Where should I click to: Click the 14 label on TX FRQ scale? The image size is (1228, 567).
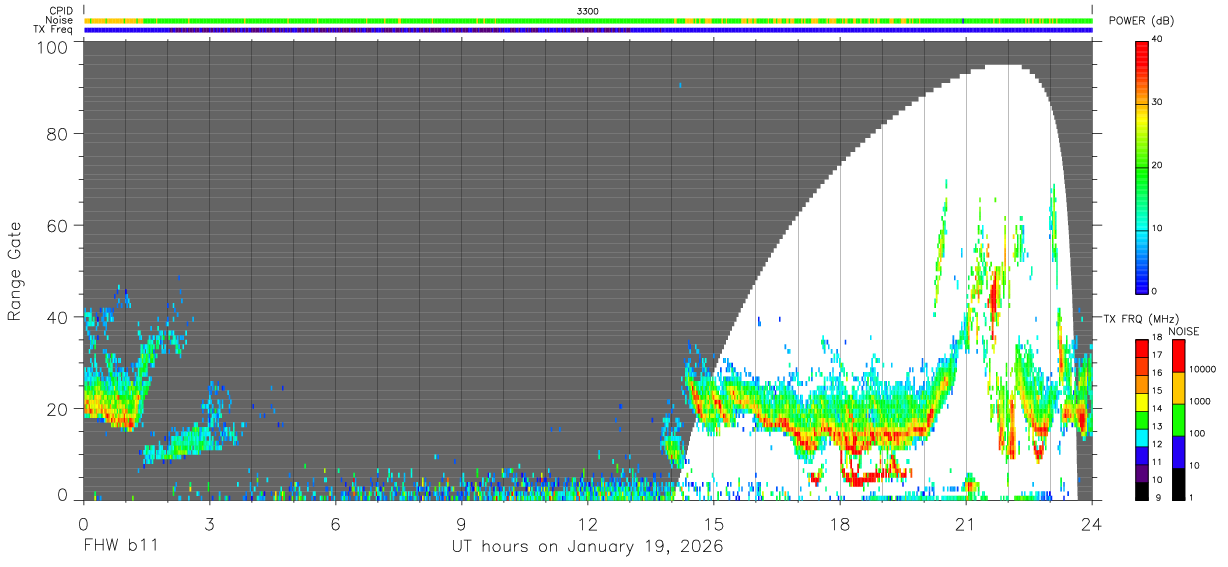coord(1156,408)
